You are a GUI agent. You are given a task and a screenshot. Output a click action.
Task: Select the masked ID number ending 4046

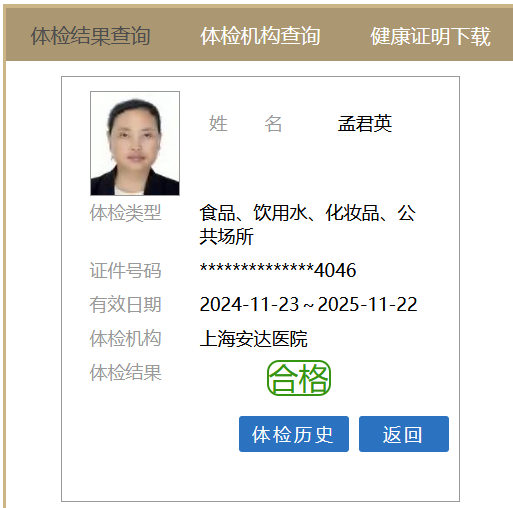(x=278, y=270)
